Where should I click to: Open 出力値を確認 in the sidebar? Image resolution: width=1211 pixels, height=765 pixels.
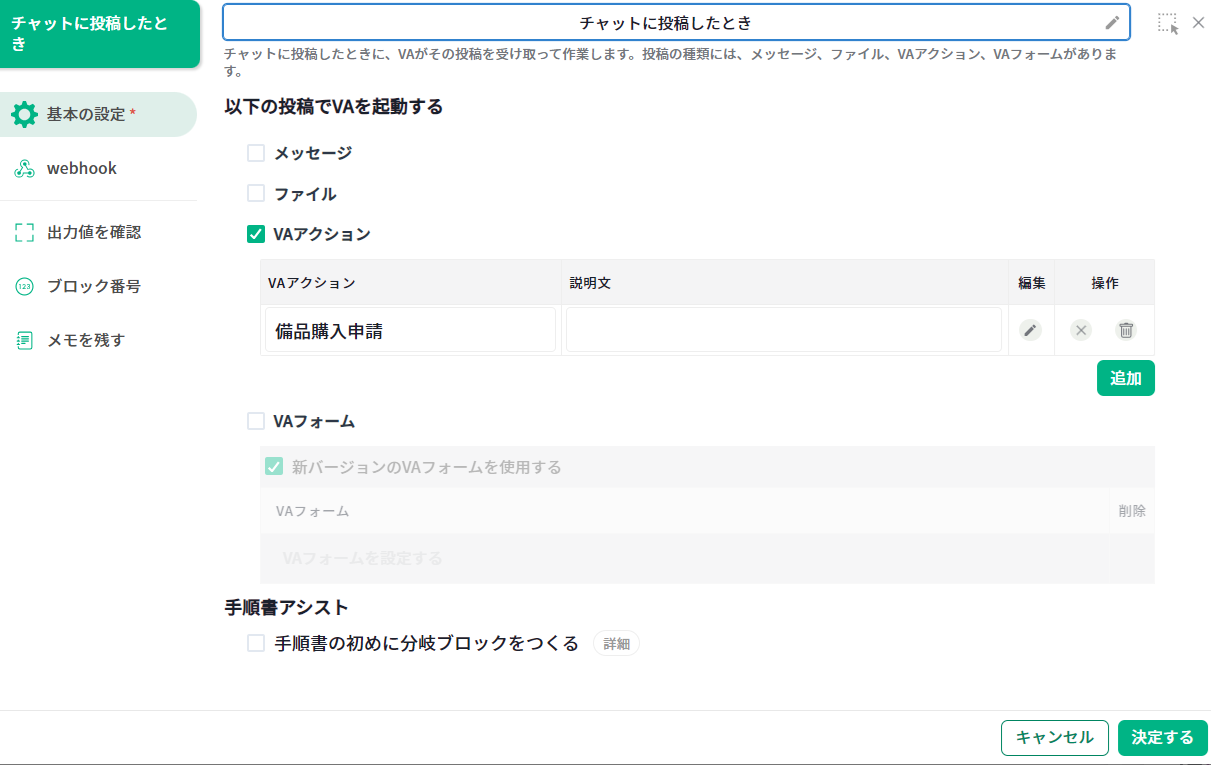98,233
